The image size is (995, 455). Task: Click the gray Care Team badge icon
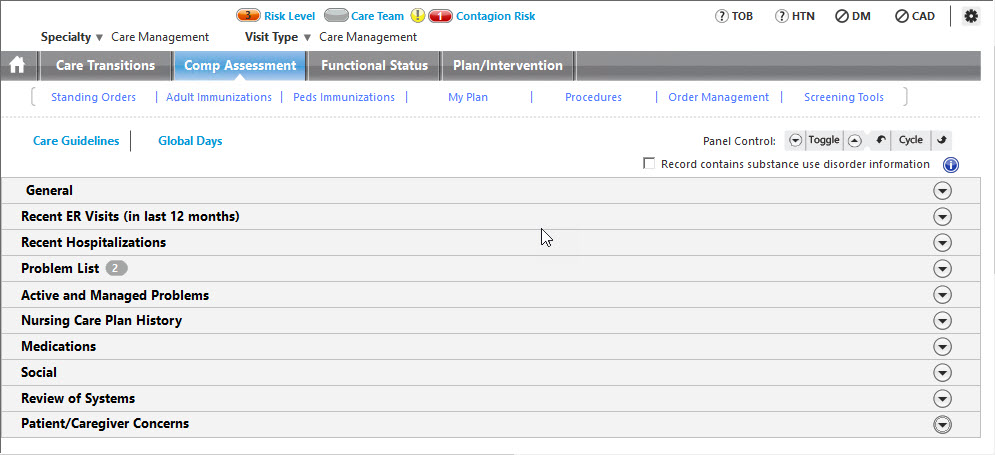click(x=336, y=16)
